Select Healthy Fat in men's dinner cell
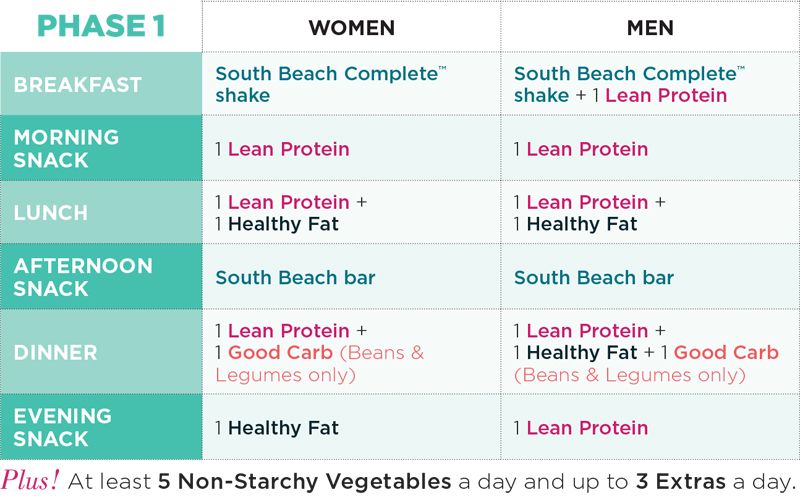The width and height of the screenshot is (800, 503). click(581, 353)
